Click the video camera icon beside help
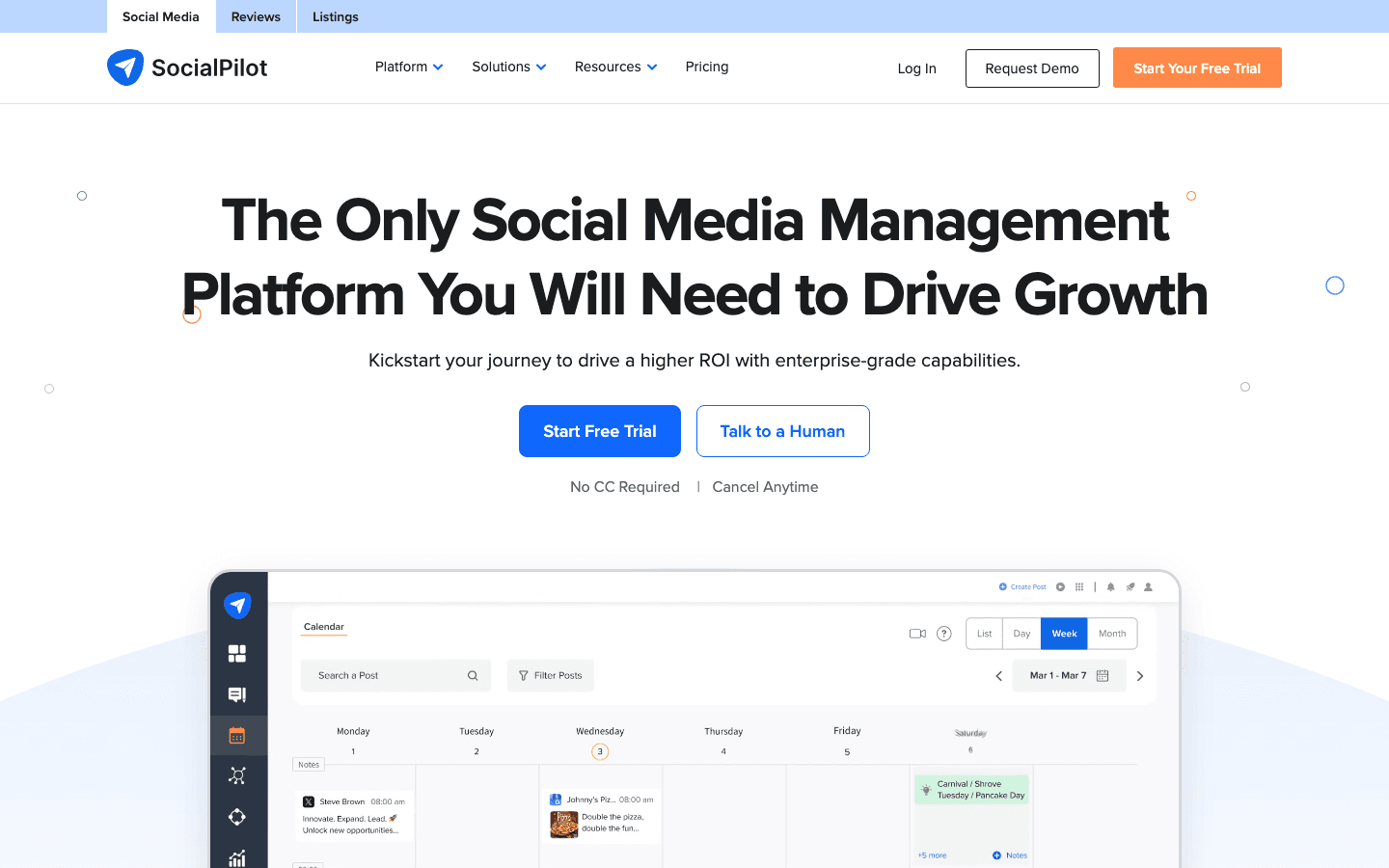Image resolution: width=1389 pixels, height=868 pixels. coord(917,634)
